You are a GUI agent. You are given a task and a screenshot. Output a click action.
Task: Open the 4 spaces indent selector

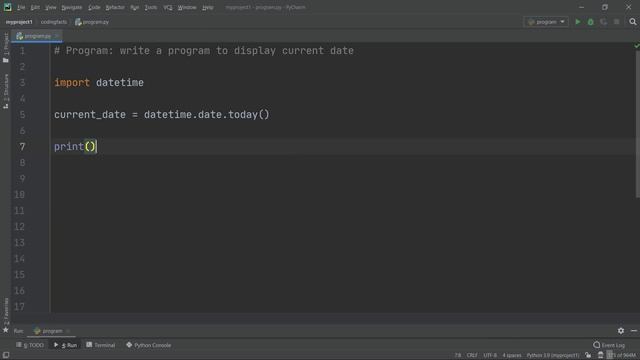(x=512, y=355)
